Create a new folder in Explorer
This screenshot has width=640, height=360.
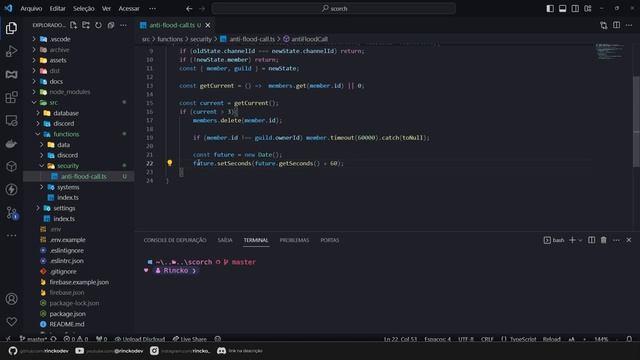point(86,25)
